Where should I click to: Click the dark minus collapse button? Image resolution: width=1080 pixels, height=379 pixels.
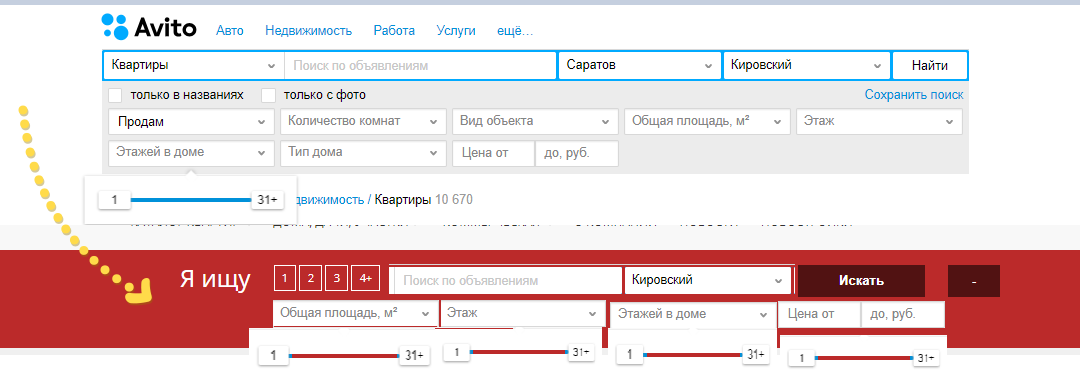(x=973, y=281)
